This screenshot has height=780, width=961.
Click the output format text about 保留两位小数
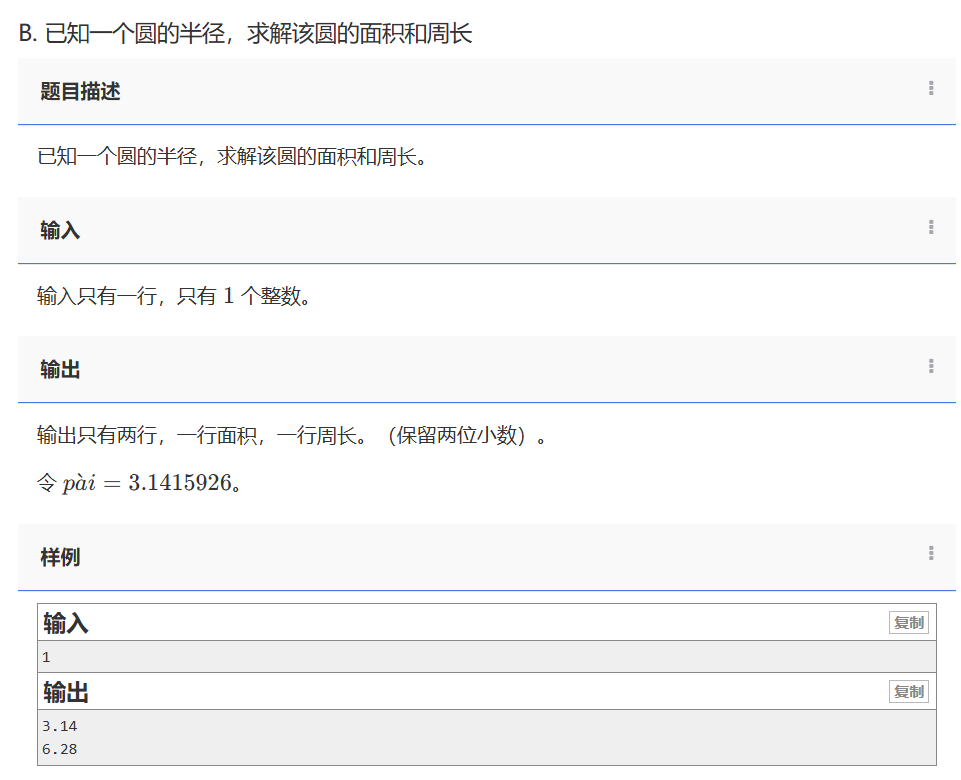pos(292,435)
